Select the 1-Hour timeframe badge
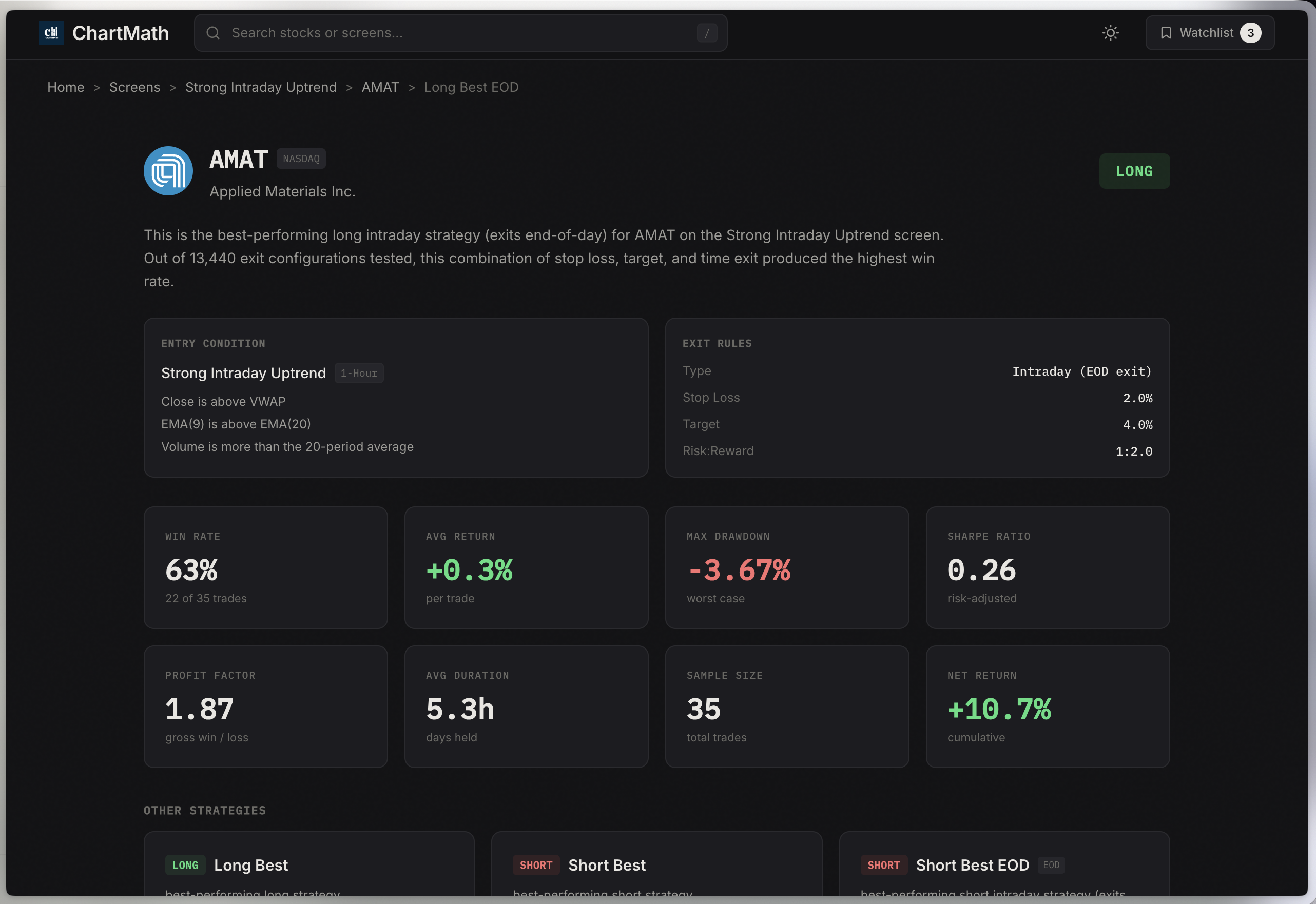 click(359, 372)
